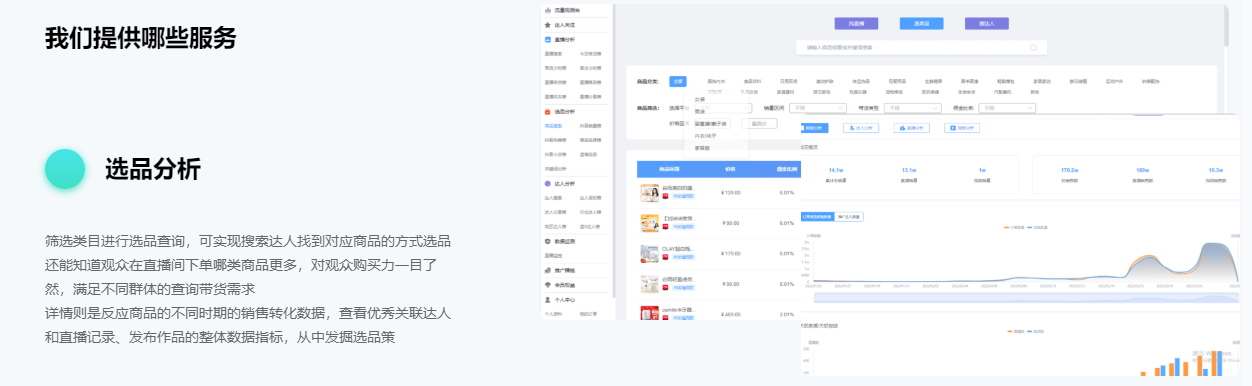Image resolution: width=1252 pixels, height=386 pixels.
Task: Focus the product keyword search field
Action: tap(921, 47)
